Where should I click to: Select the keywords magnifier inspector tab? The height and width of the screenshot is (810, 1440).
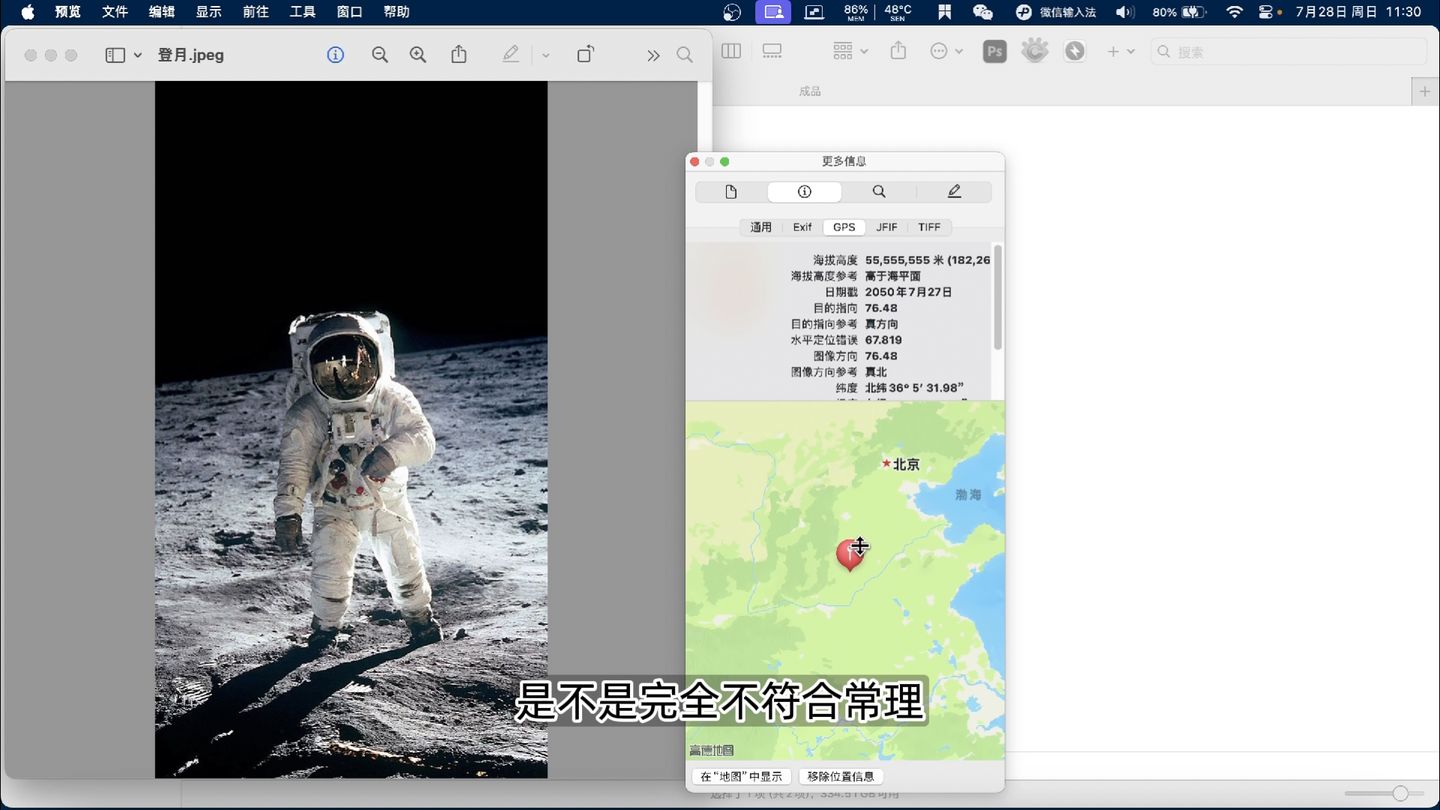click(x=878, y=192)
